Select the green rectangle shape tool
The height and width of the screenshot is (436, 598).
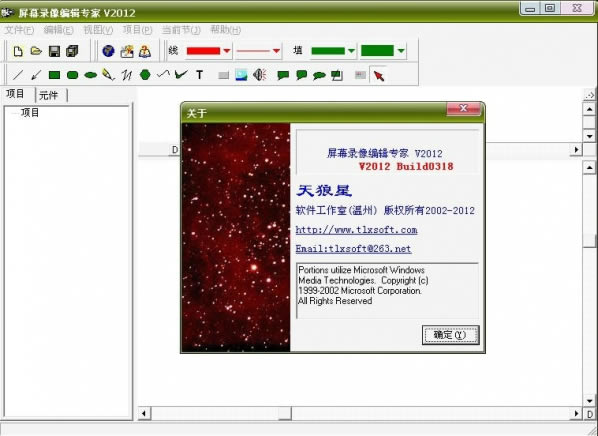tap(55, 75)
